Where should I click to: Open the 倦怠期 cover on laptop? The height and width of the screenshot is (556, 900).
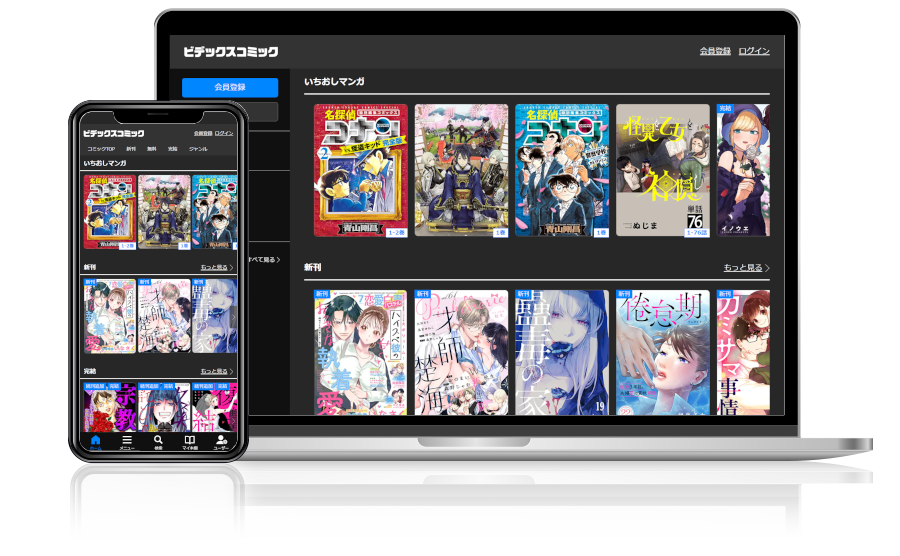[663, 352]
